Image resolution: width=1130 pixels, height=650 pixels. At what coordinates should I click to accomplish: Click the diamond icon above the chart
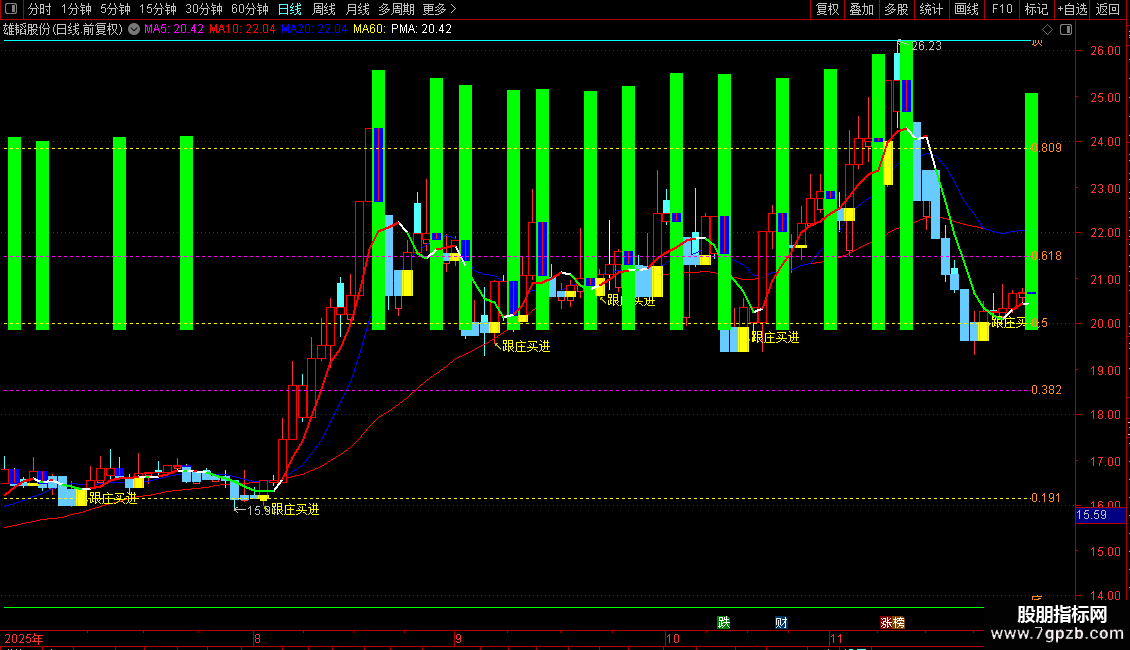pos(1048,30)
